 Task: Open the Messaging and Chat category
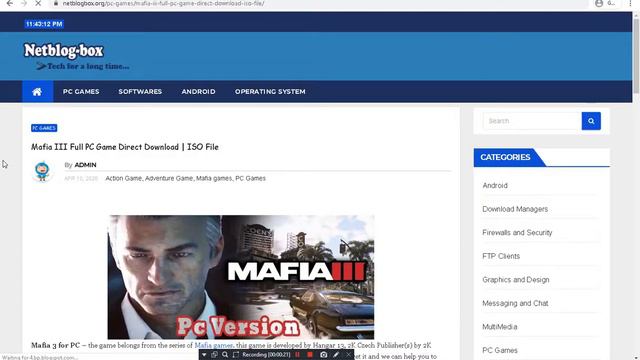click(x=515, y=303)
